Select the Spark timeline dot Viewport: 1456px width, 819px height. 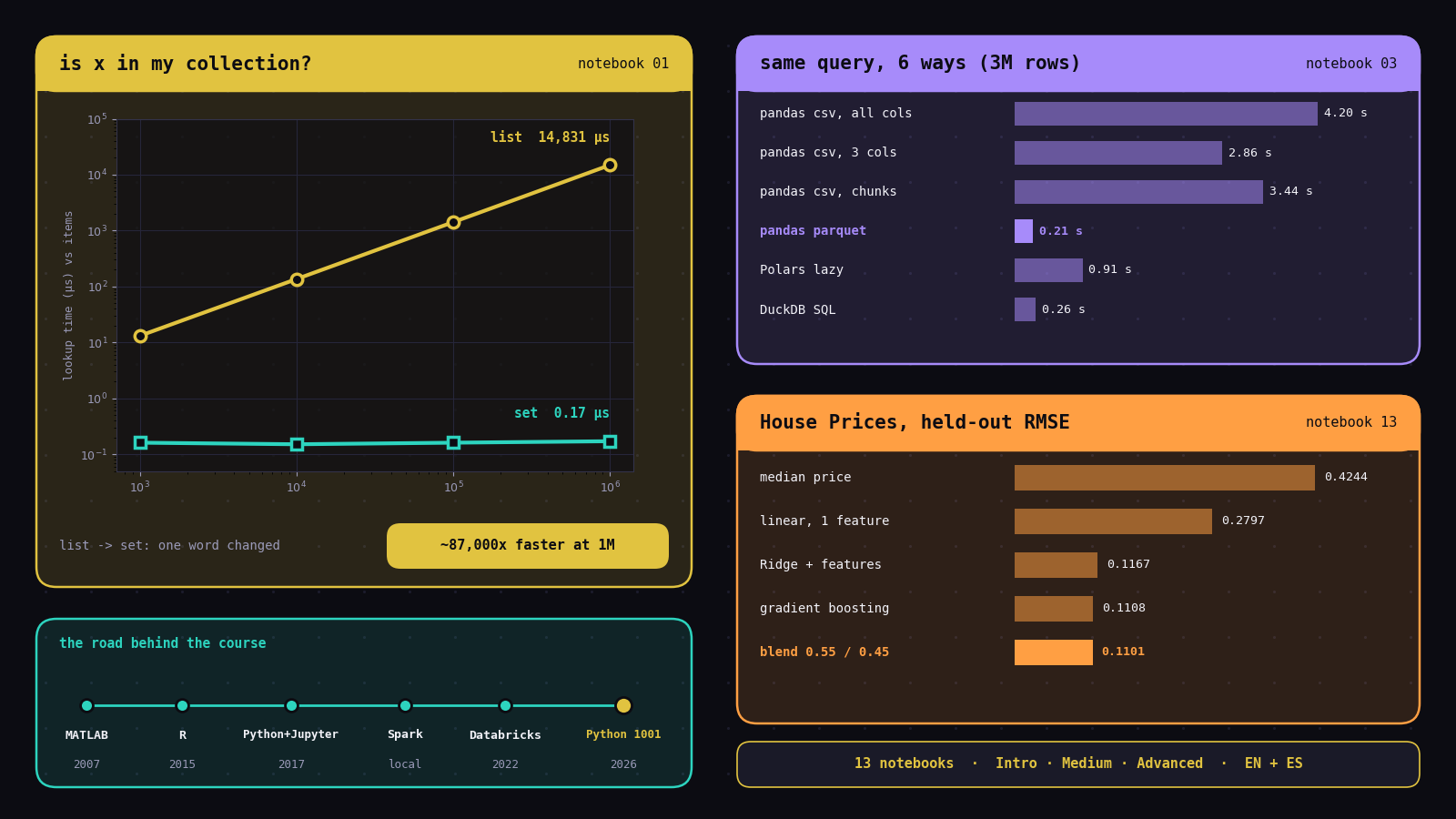(405, 705)
